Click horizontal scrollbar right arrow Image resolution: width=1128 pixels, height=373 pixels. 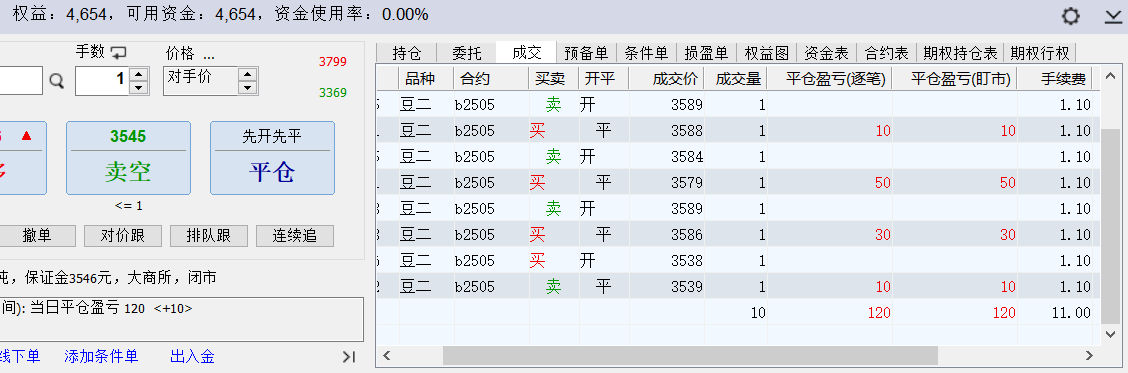point(1090,356)
